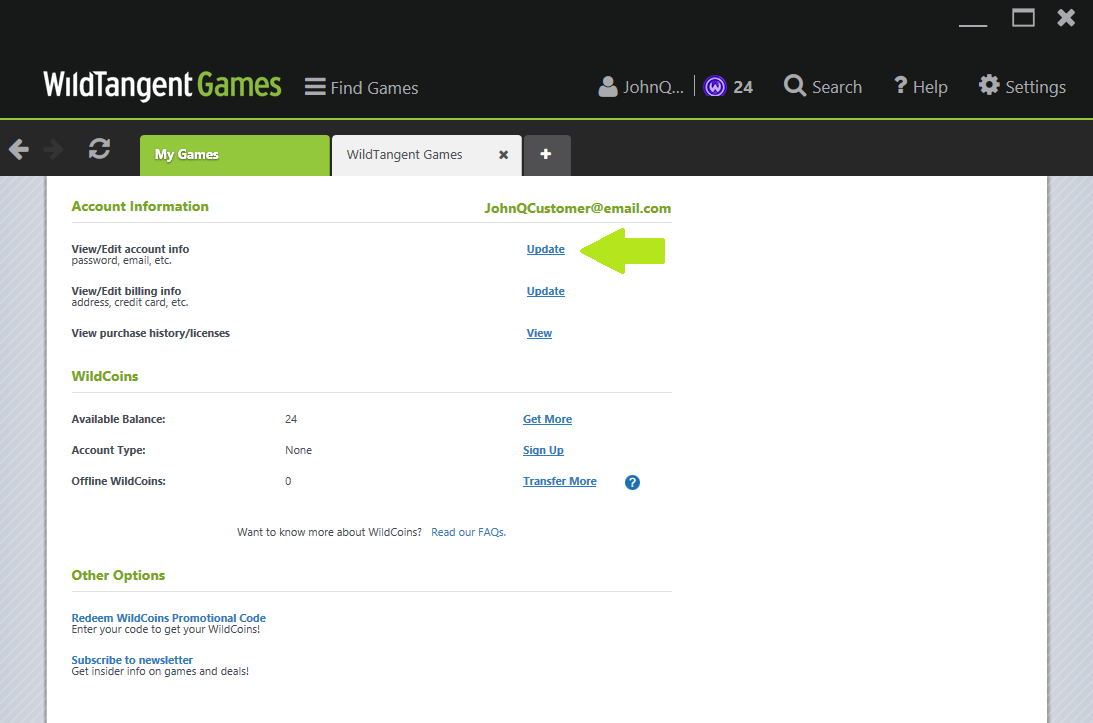Screen dimensions: 1093x723
Task: Open the Read our FAQs link
Action: [x=468, y=532]
